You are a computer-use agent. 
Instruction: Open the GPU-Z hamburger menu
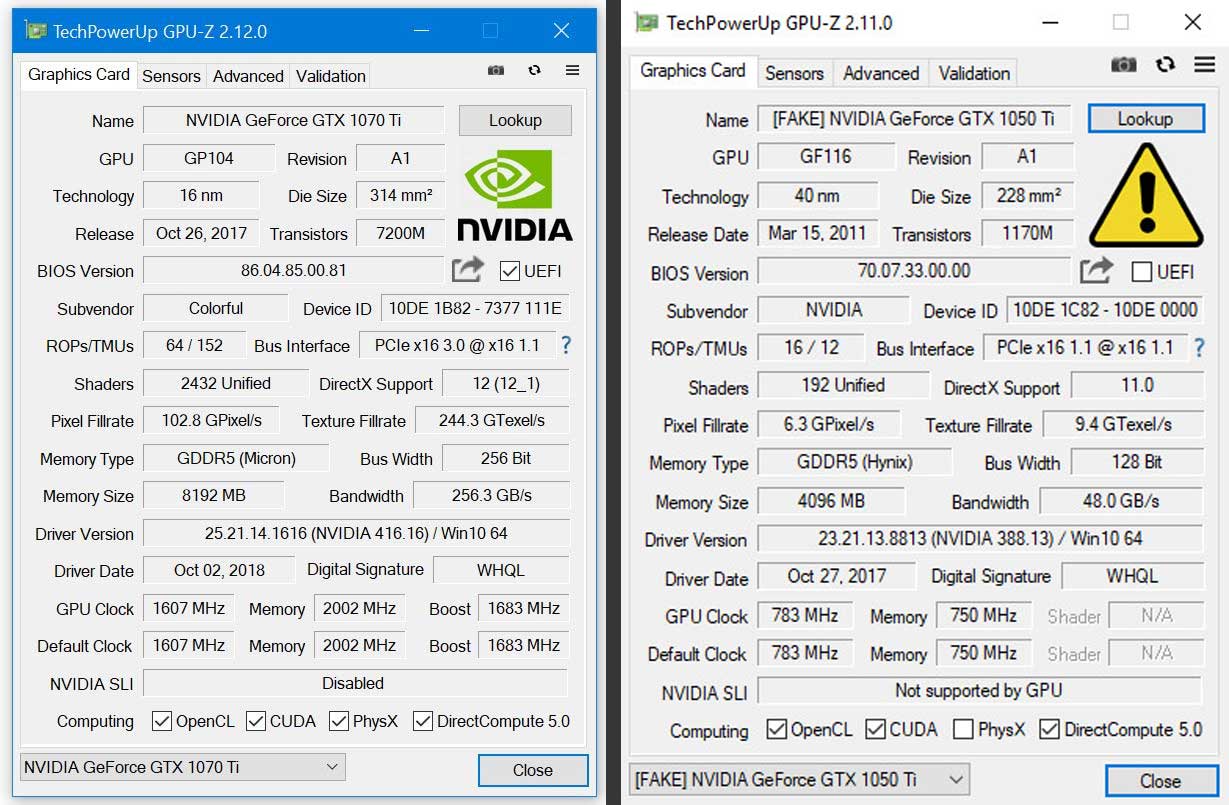572,70
